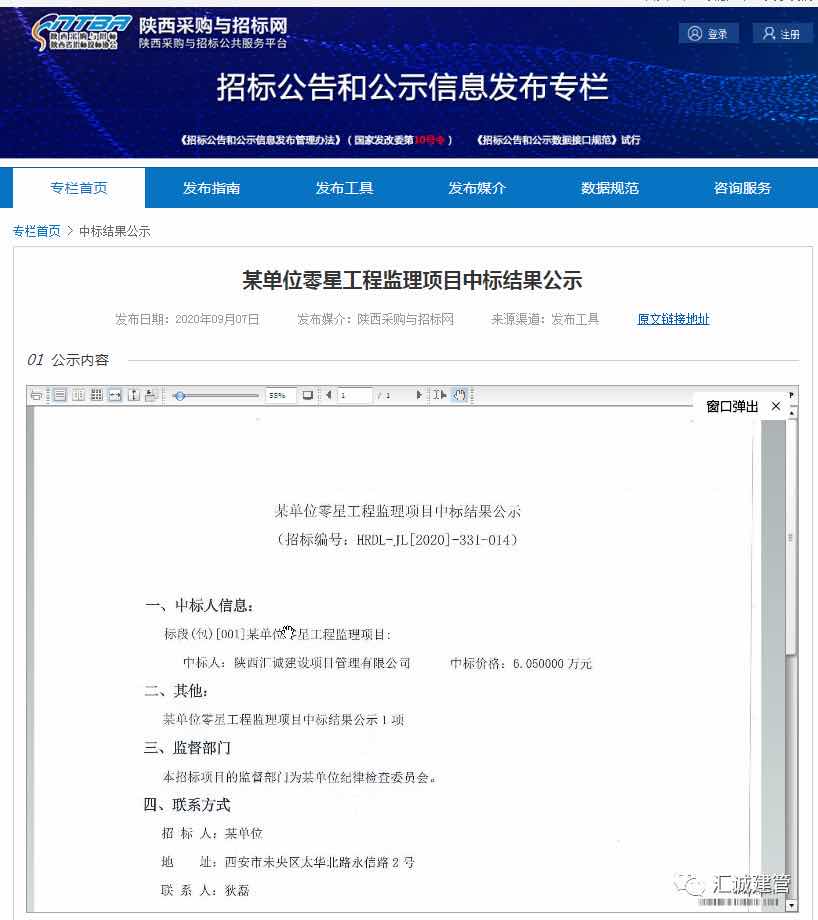Screen dimensions: 818x920
Task: Open the 咨询服务 tab
Action: tap(742, 188)
